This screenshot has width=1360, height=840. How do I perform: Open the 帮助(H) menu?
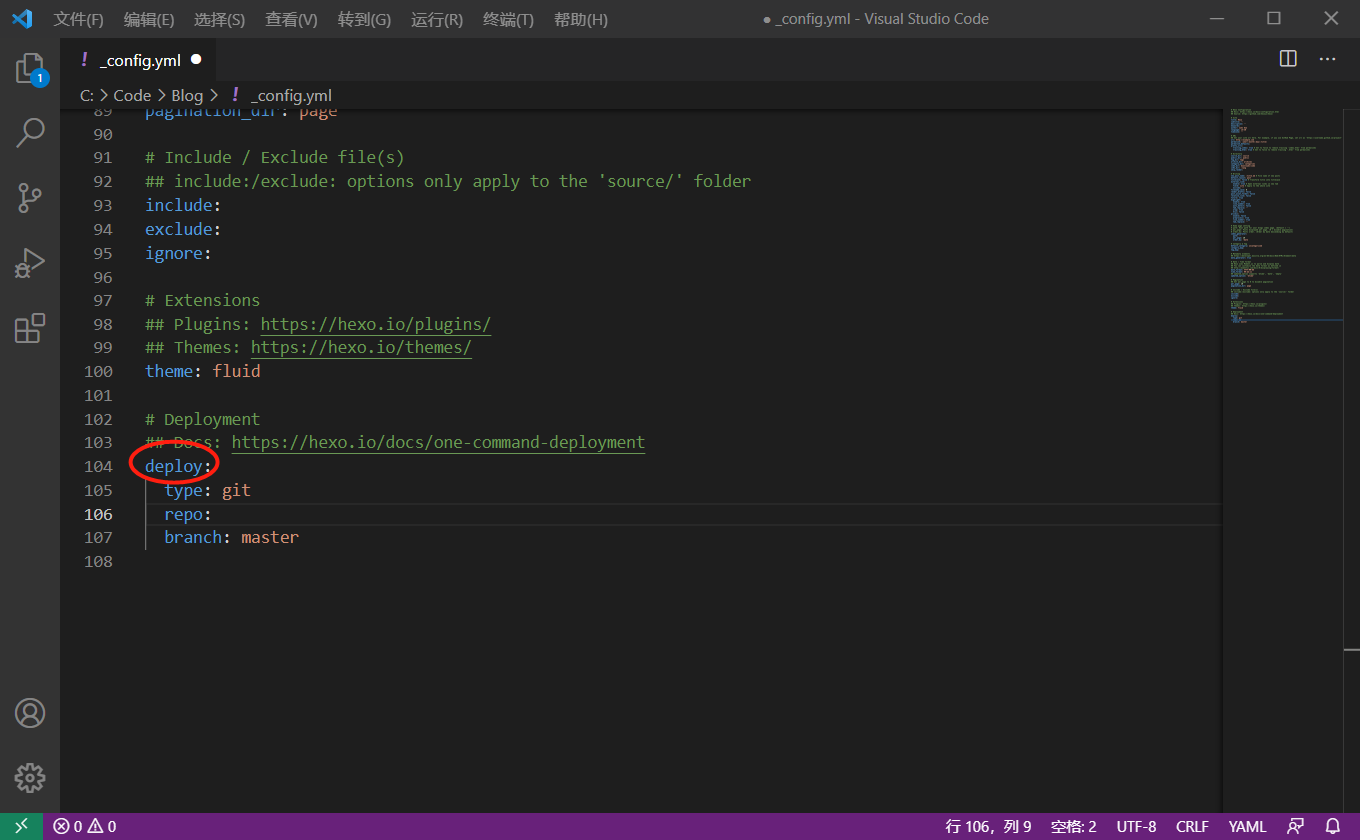click(x=581, y=19)
